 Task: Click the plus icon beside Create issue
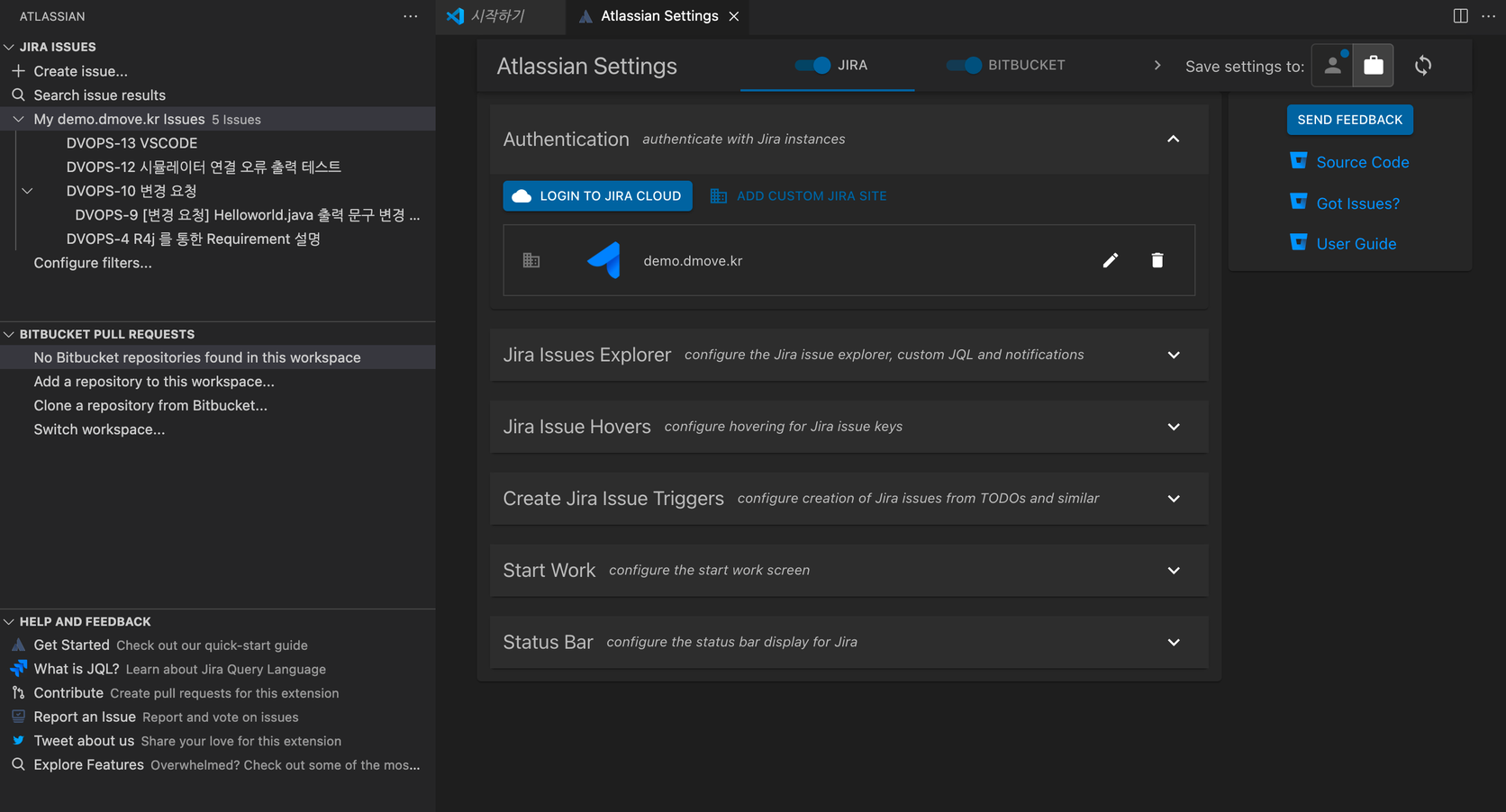(18, 70)
